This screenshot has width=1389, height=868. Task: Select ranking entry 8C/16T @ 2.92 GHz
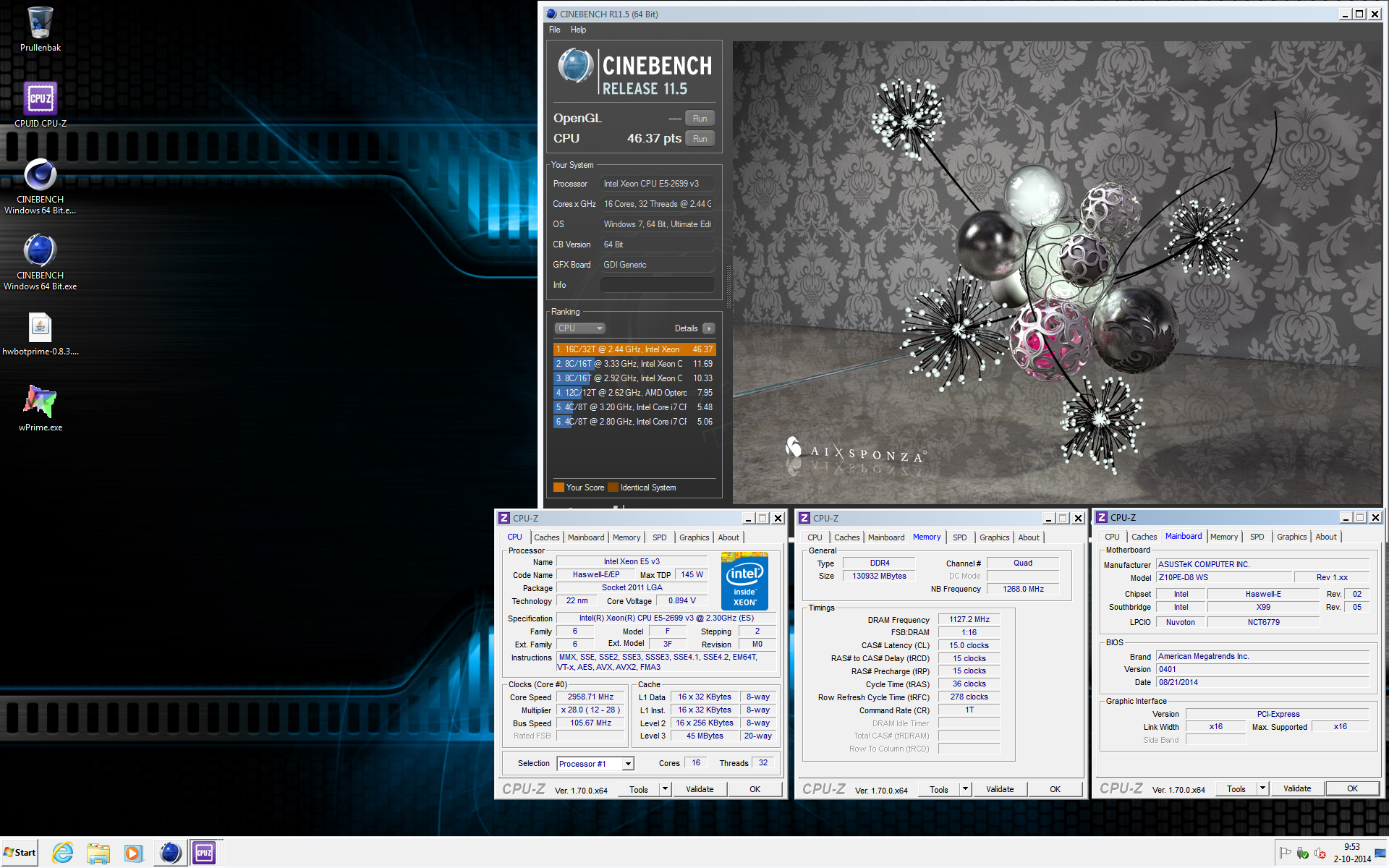(634, 378)
